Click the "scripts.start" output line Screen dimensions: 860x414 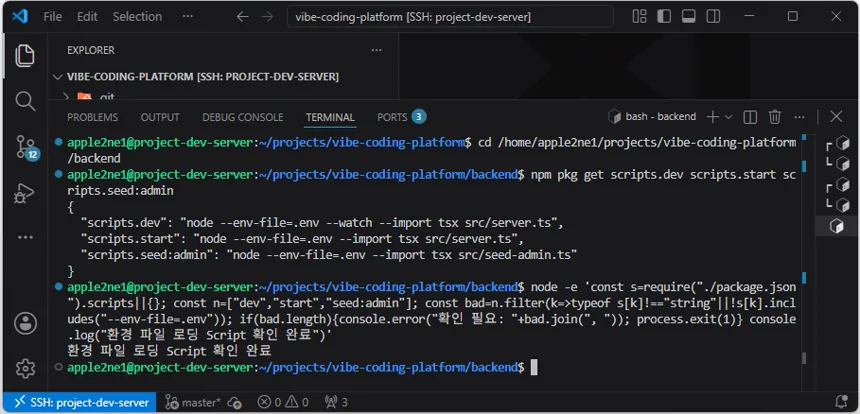coord(303,239)
